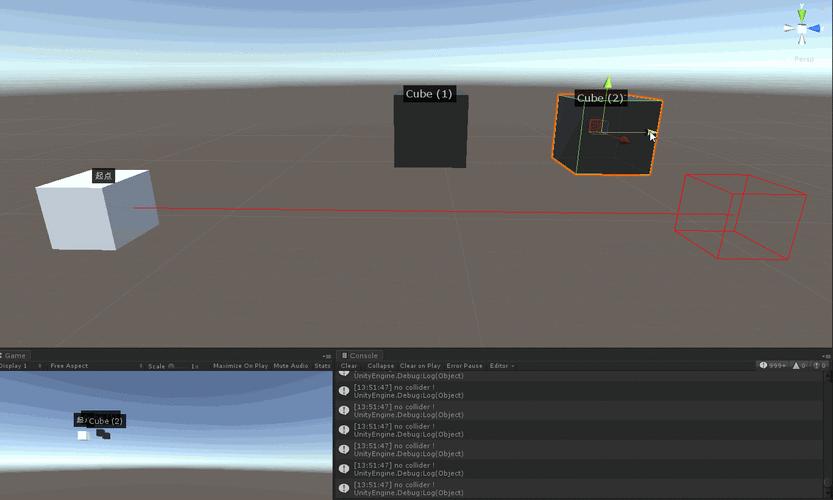
Task: Open the Editor dropdown in Console toolbar
Action: click(x=502, y=366)
